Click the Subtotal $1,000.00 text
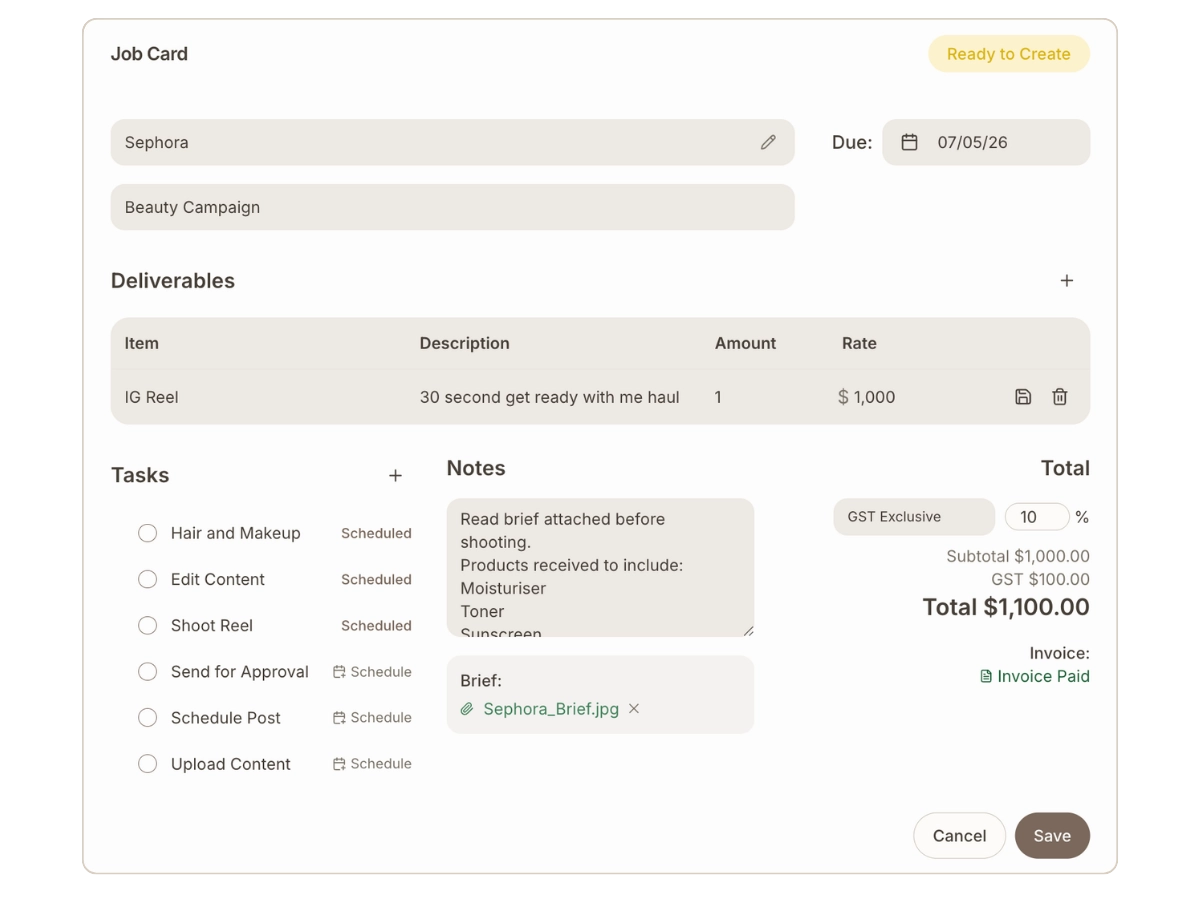1200x900 pixels. 1018,556
